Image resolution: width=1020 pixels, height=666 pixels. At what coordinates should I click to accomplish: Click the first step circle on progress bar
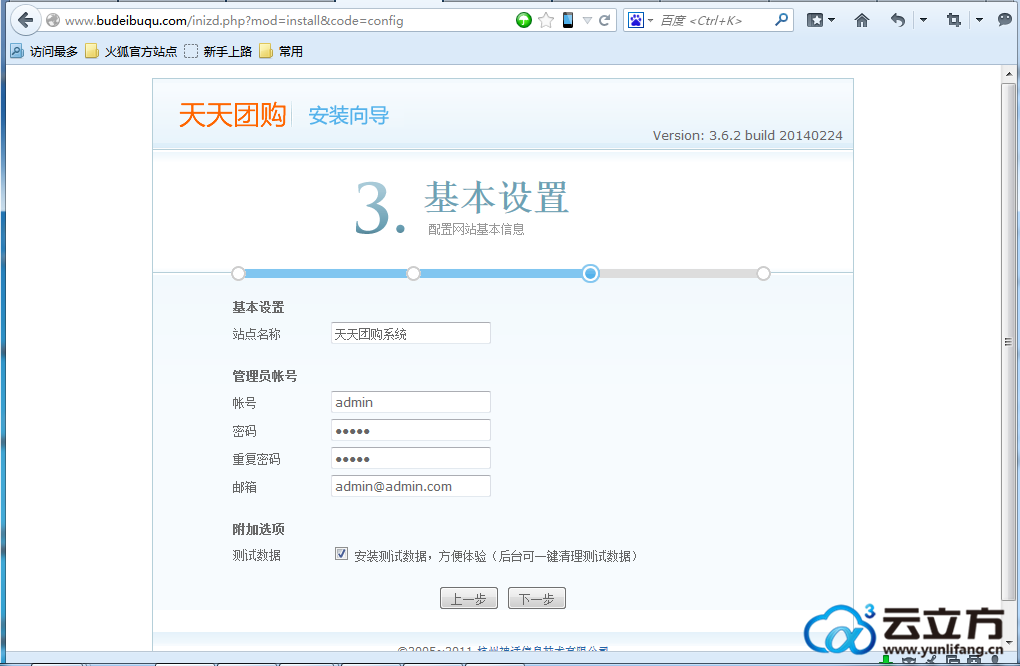click(238, 273)
